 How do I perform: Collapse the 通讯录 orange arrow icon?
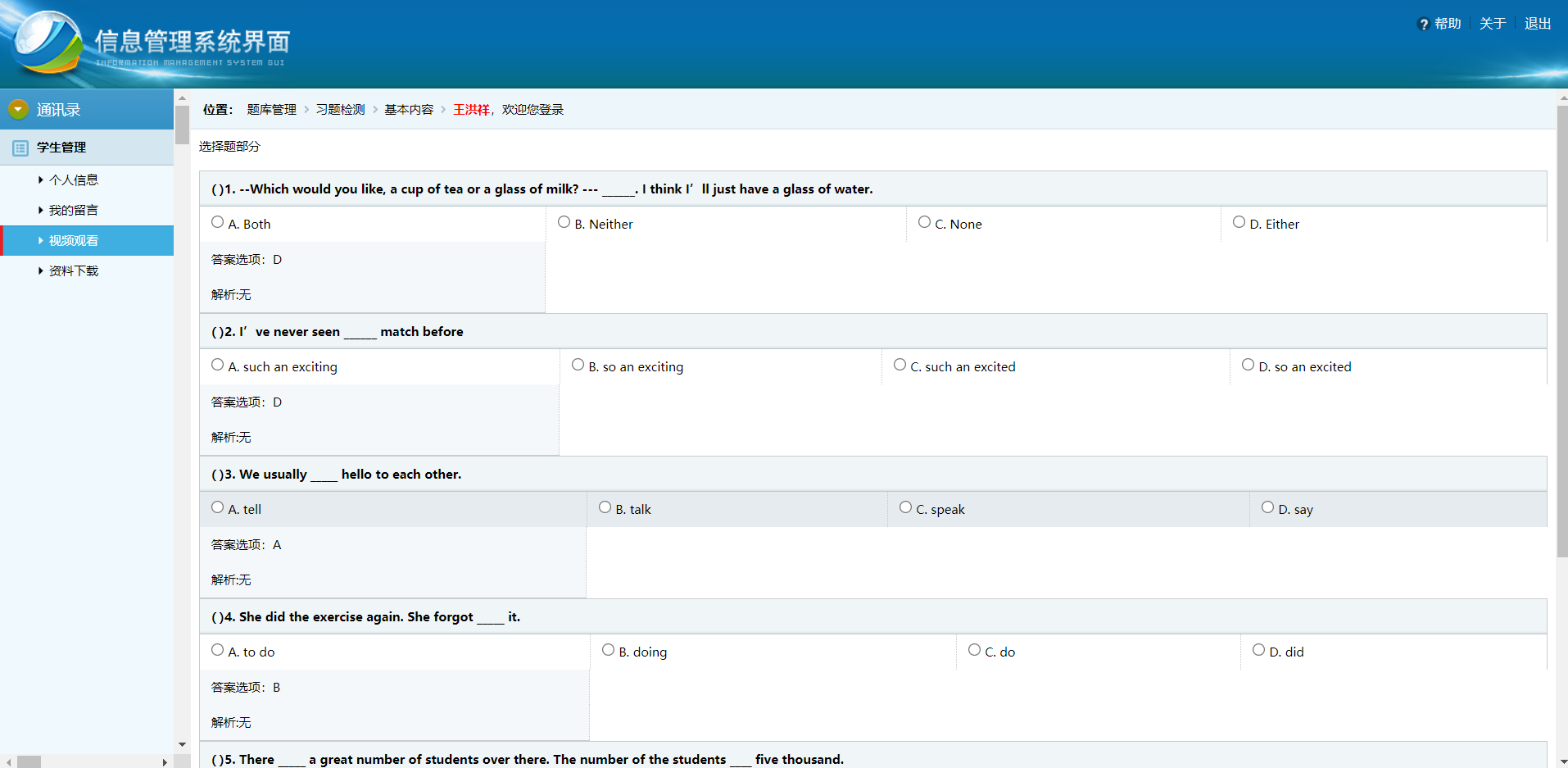coord(18,109)
